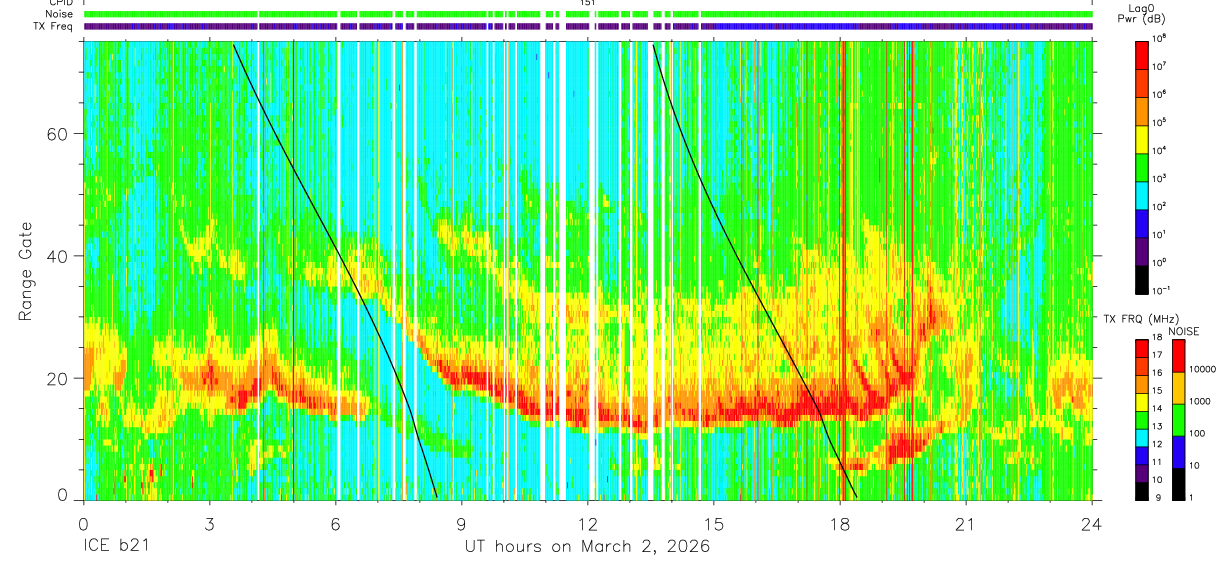The height and width of the screenshot is (567, 1228).
Task: Click the '1000' label on NOISE colorbar
Action: click(x=1200, y=401)
